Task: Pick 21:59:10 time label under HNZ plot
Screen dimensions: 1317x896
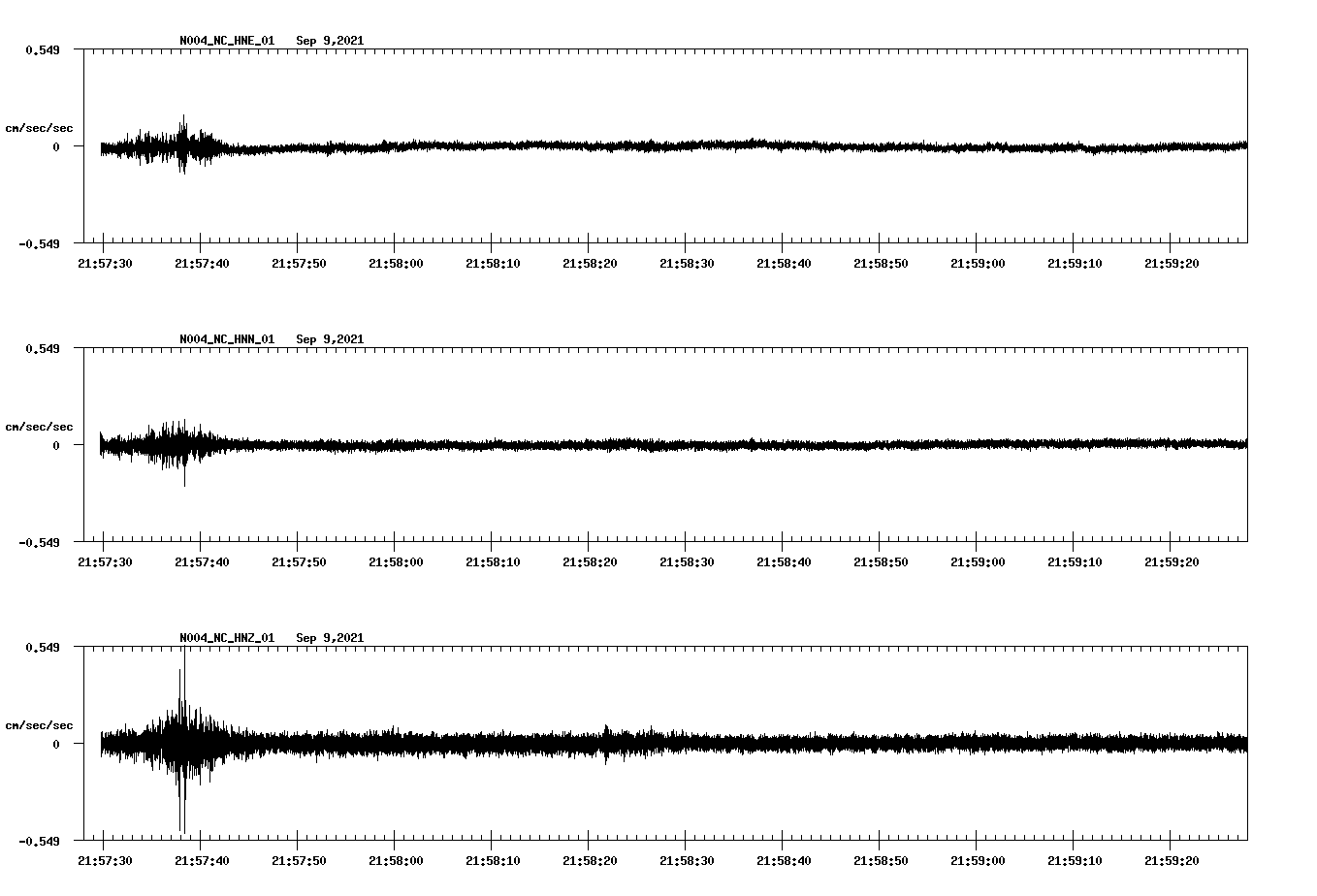Action: (x=1075, y=861)
